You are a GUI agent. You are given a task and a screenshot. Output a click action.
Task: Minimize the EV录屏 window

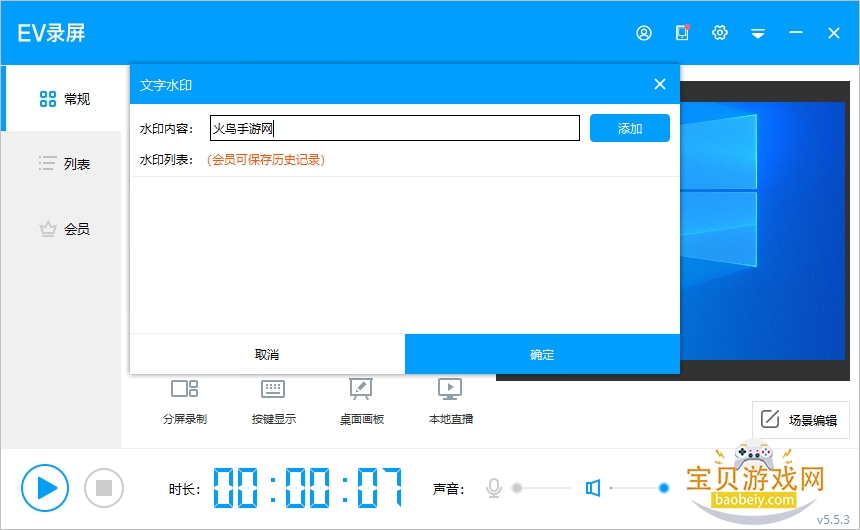pos(796,33)
